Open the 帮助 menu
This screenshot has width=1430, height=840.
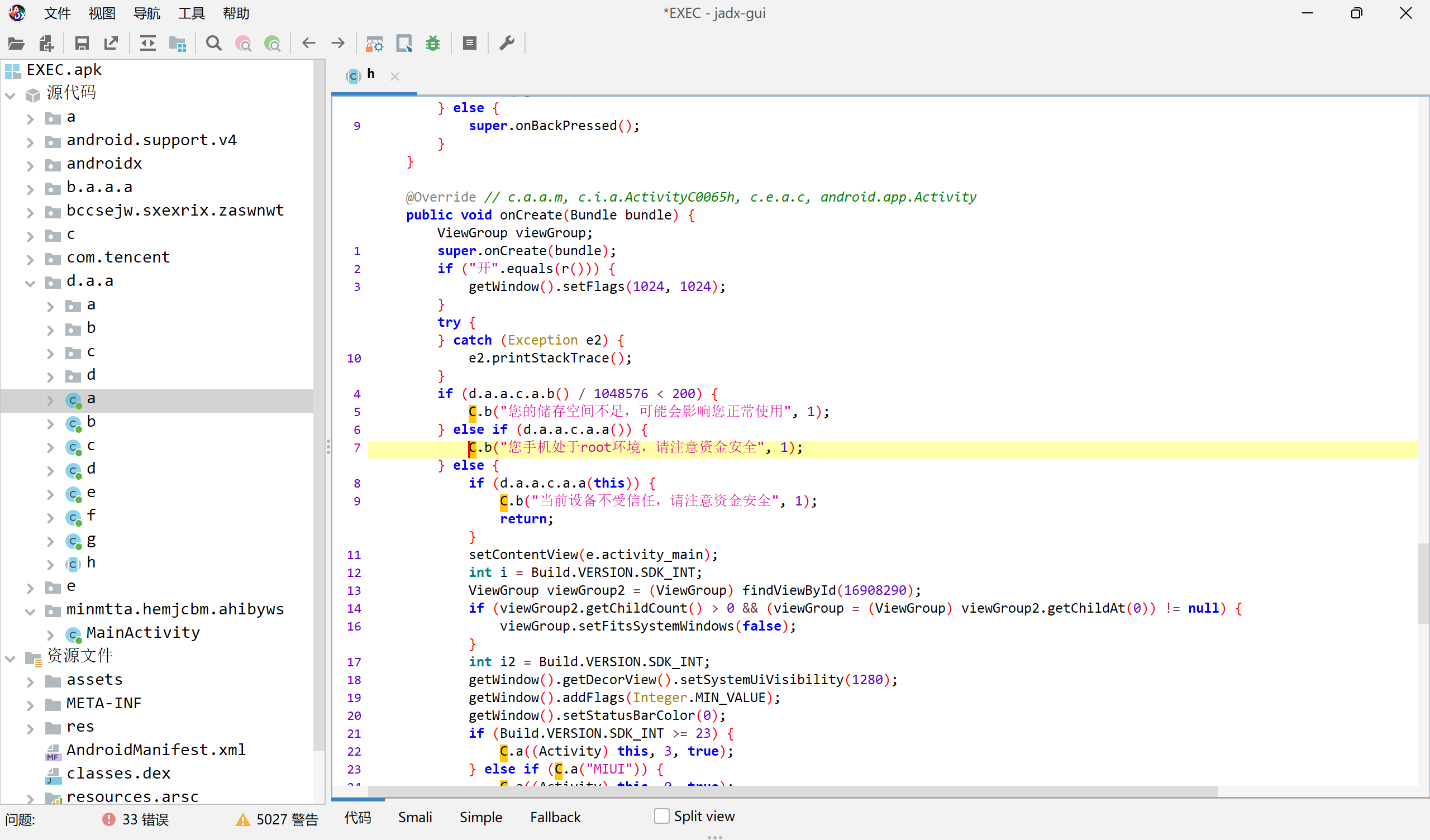point(236,13)
